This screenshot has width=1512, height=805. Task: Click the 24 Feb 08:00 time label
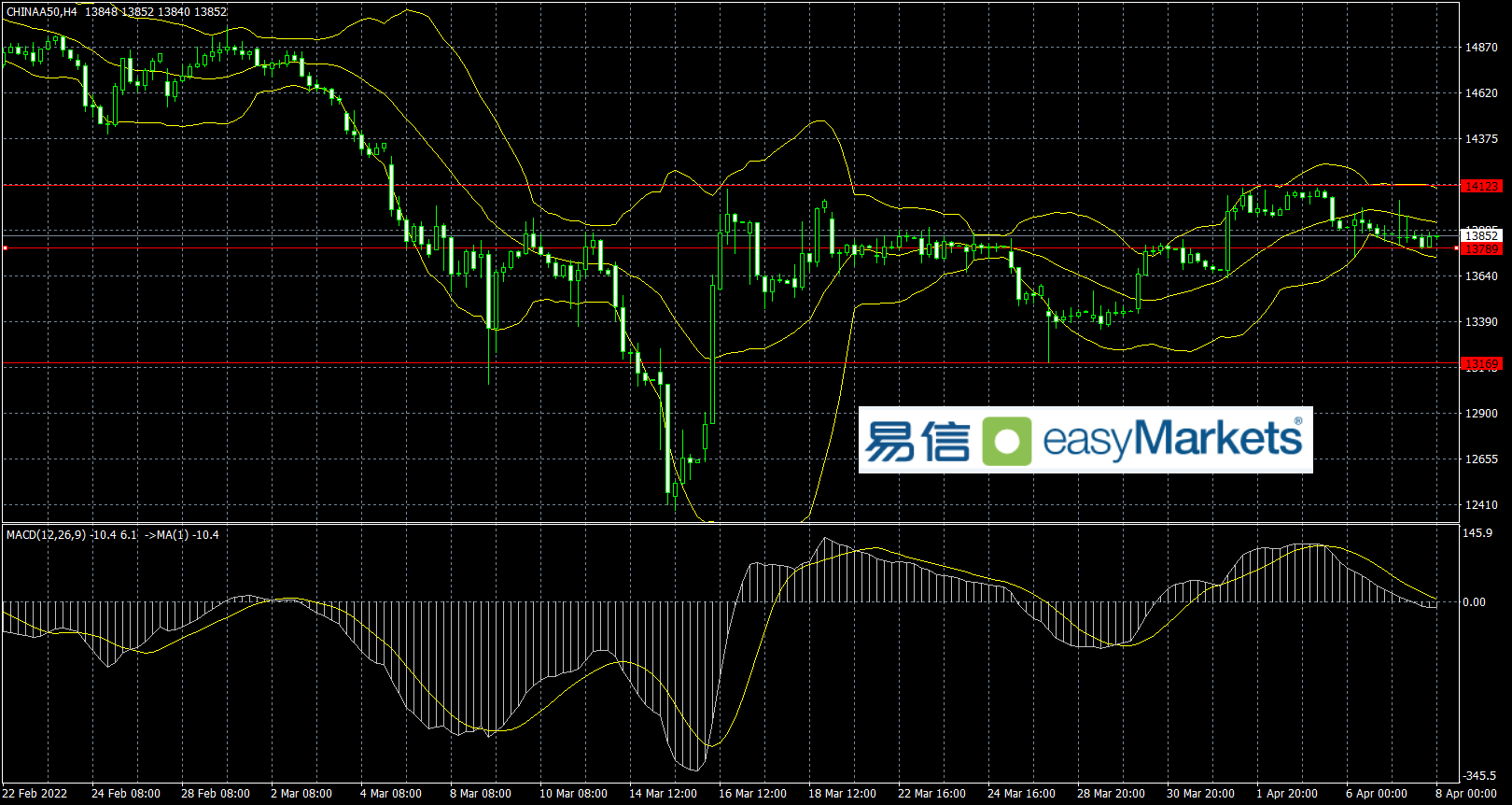click(x=126, y=794)
